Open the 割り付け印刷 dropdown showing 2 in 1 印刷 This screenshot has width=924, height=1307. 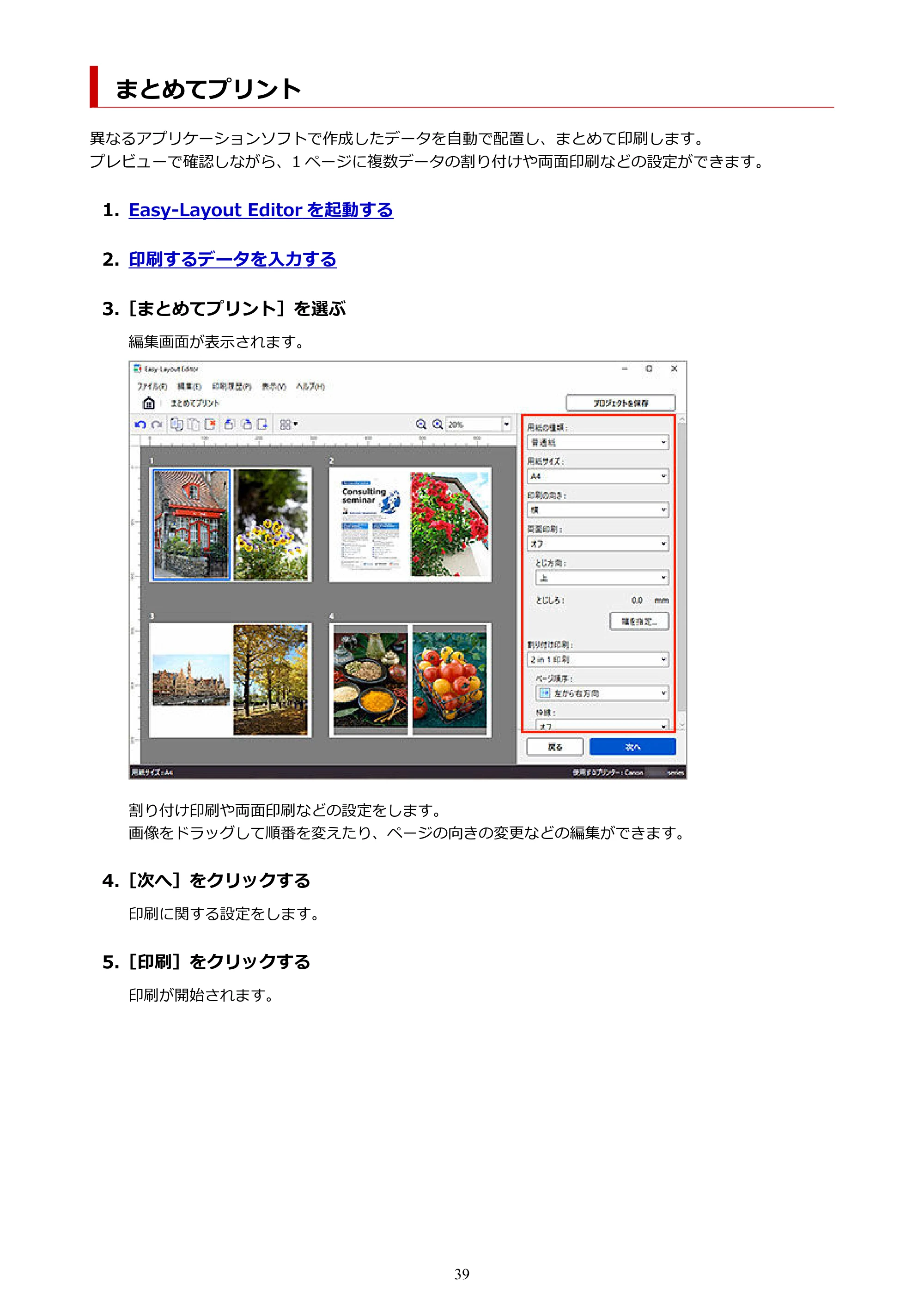click(x=597, y=660)
